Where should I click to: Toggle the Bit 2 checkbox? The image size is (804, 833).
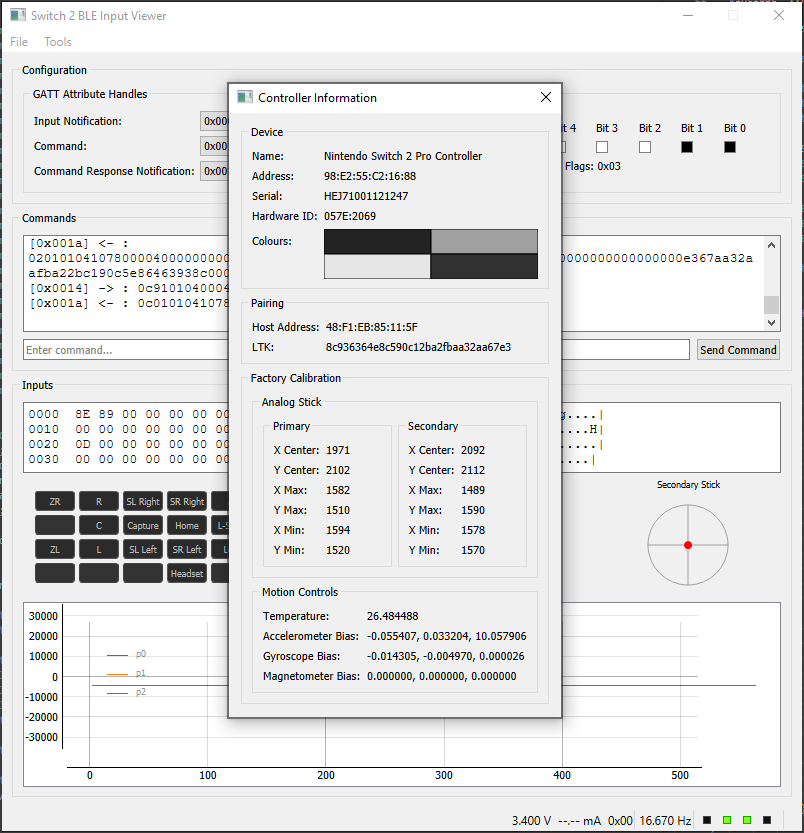pyautogui.click(x=645, y=147)
